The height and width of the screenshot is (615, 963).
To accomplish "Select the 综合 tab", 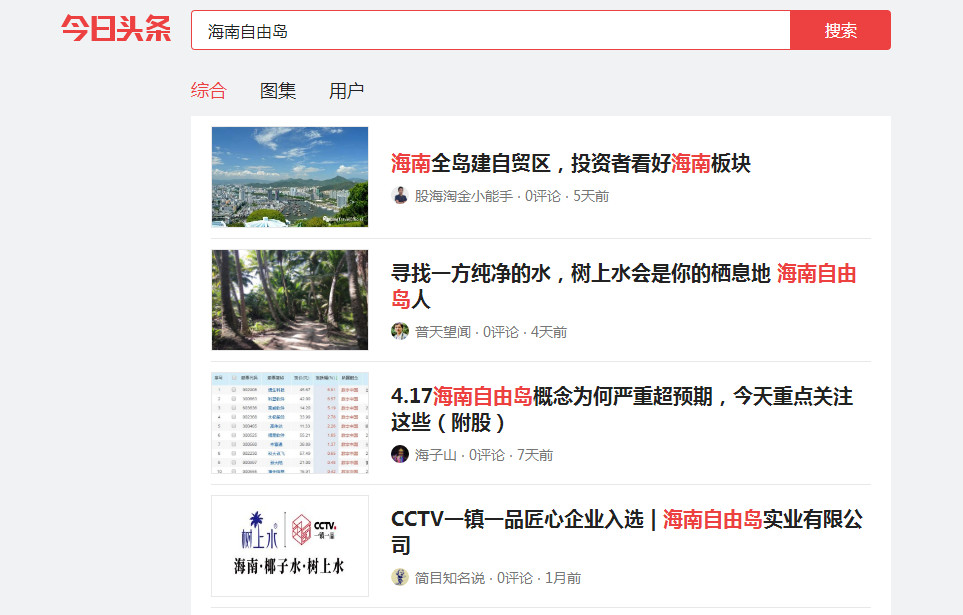I will [209, 91].
